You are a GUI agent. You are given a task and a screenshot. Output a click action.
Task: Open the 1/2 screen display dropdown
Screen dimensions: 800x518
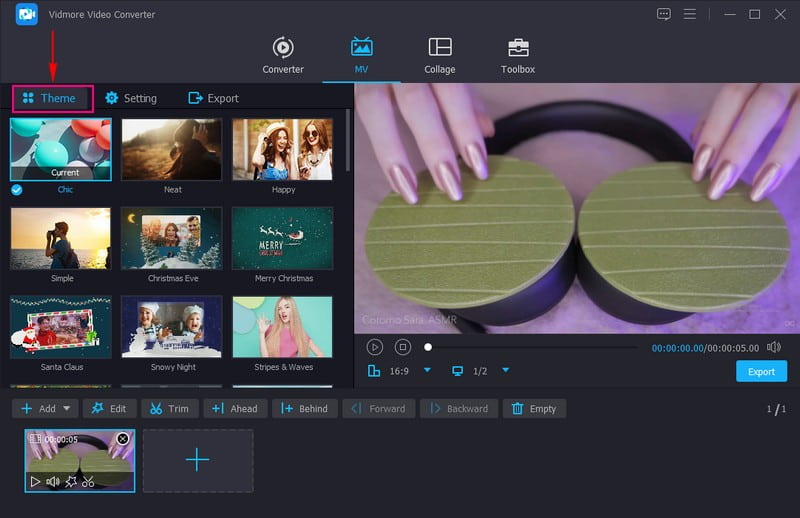(x=505, y=371)
